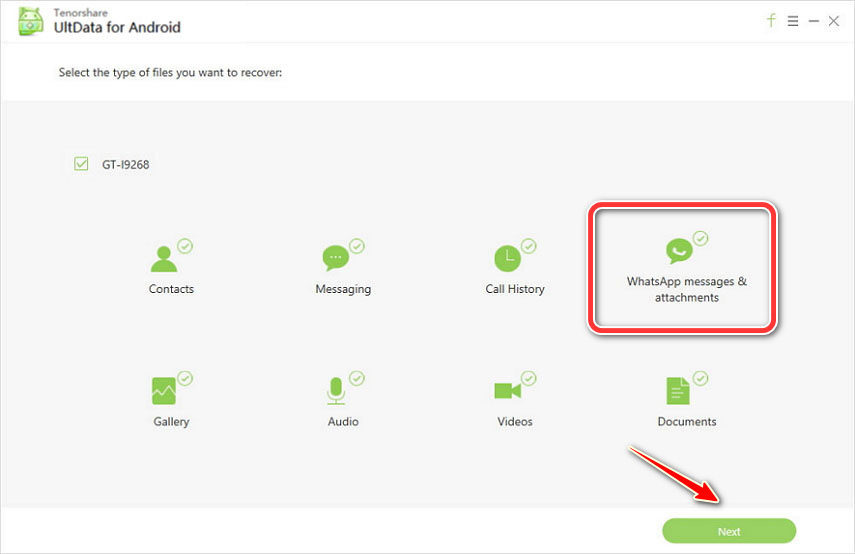Select the Messaging speech bubble icon

335,258
